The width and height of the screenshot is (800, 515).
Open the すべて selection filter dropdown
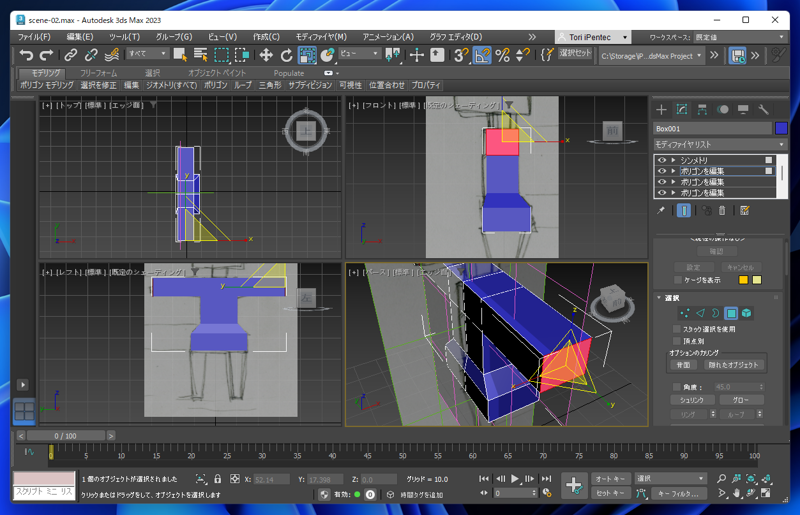(x=147, y=54)
